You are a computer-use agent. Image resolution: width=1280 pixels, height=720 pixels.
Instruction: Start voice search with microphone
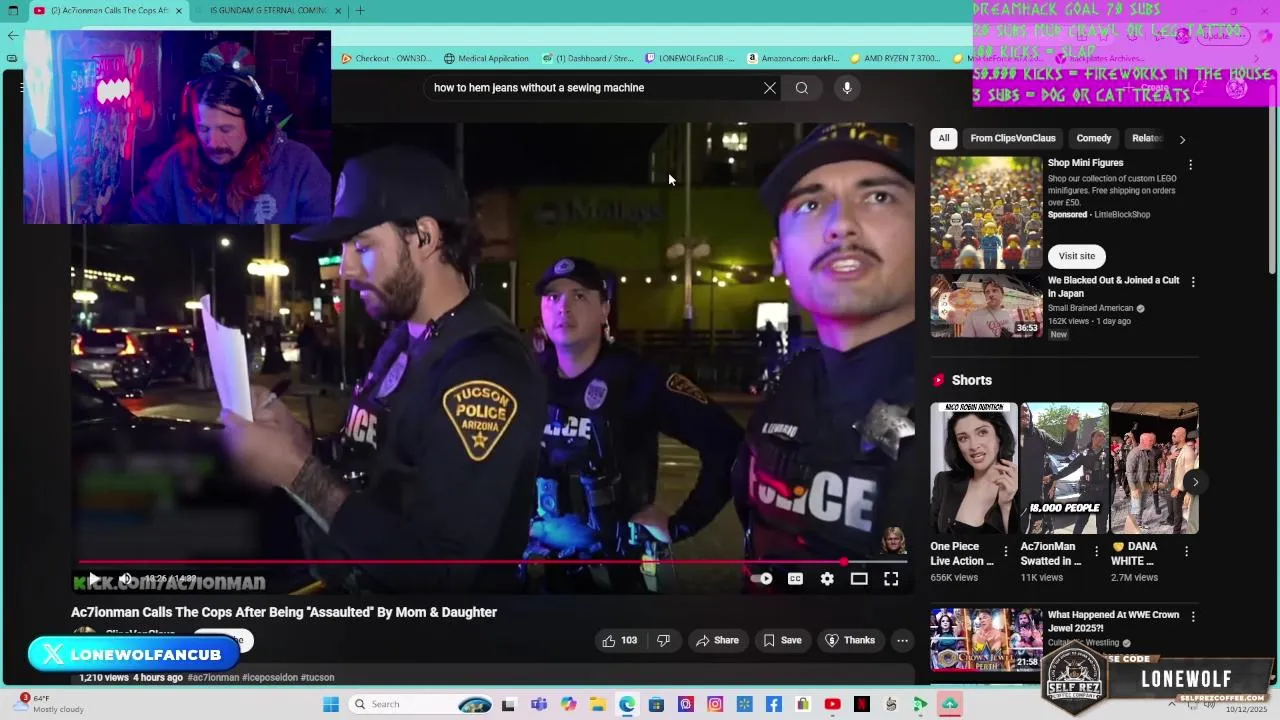[847, 88]
